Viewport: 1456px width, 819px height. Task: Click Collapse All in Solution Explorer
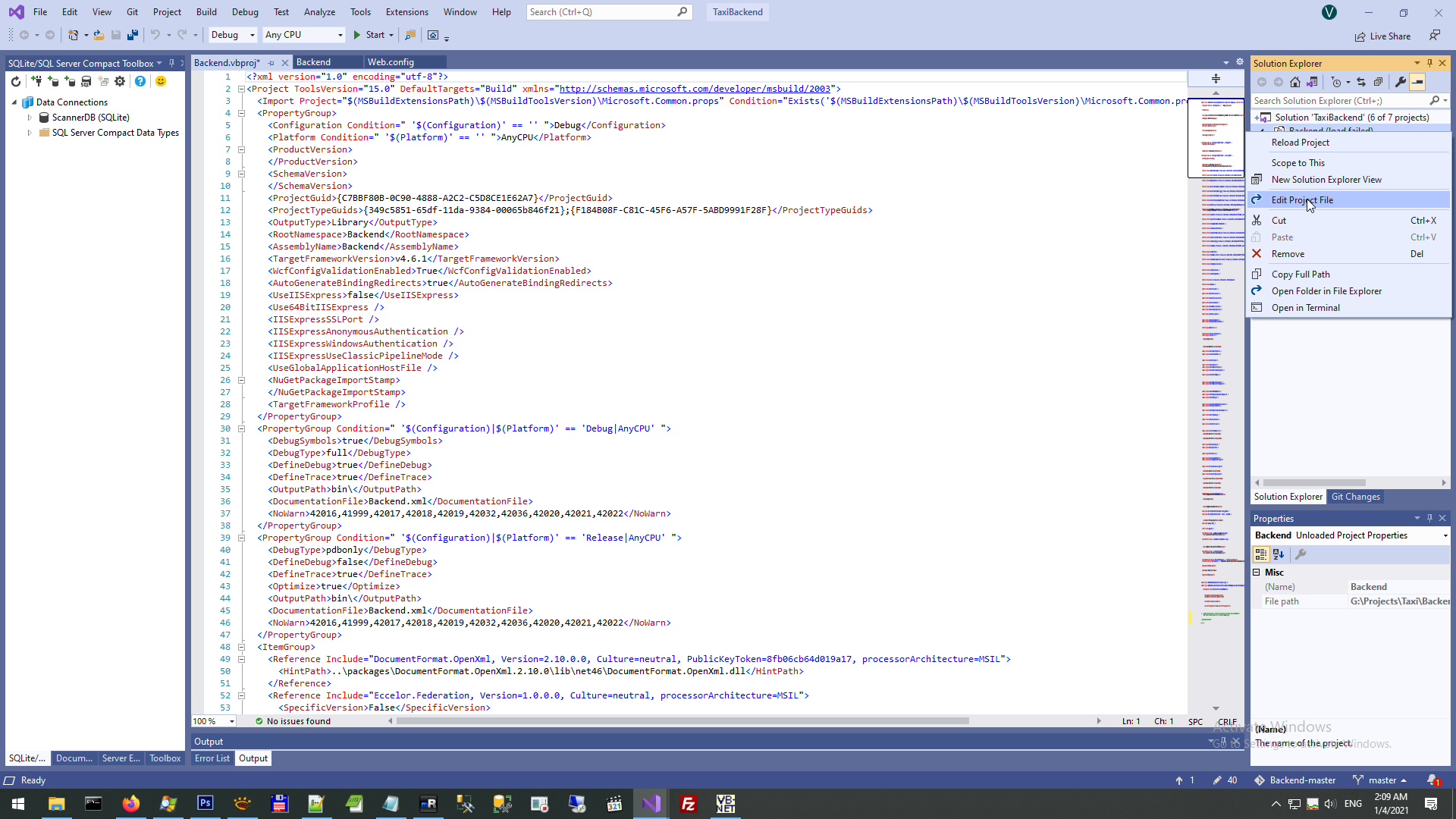pos(1378,82)
